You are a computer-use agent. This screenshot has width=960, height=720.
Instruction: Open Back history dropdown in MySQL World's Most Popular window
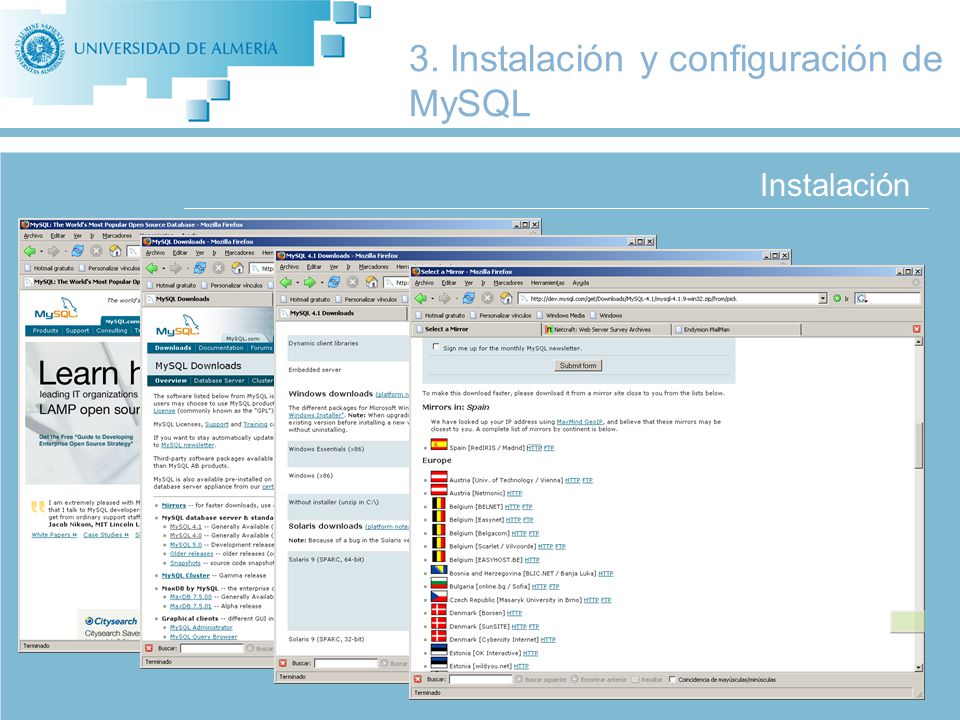pyautogui.click(x=41, y=252)
